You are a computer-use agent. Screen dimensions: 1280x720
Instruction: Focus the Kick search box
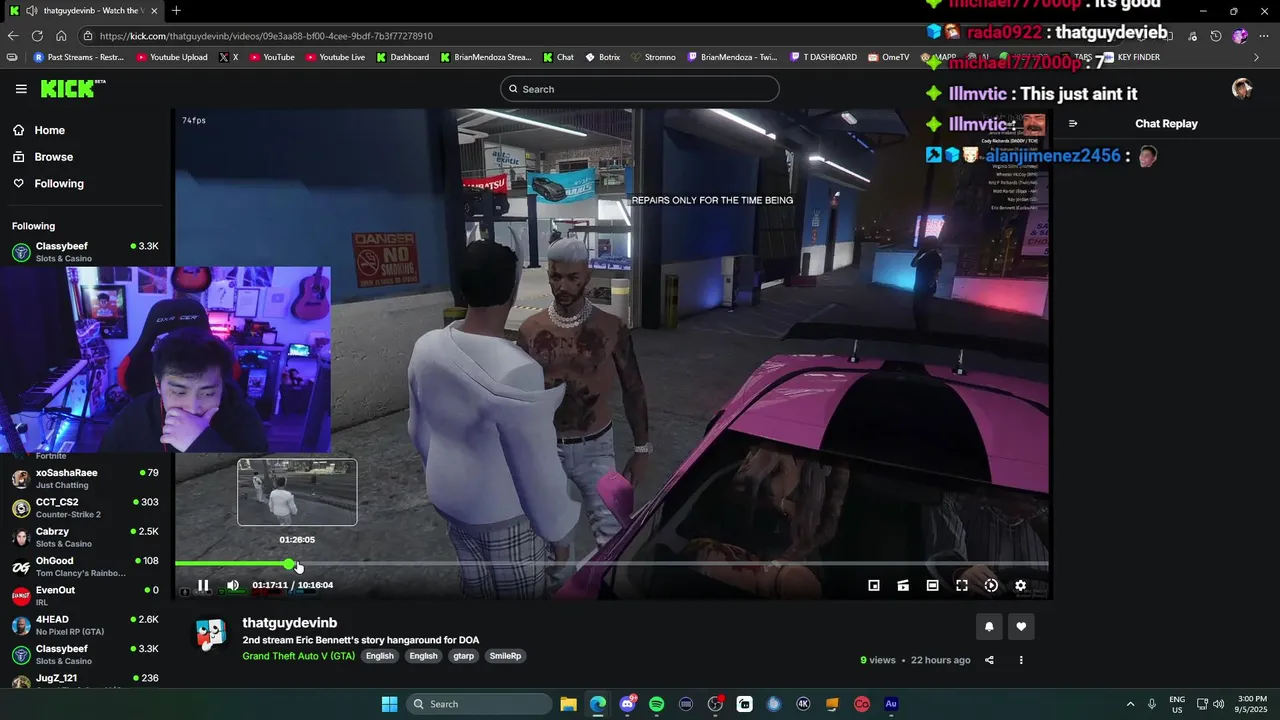(x=640, y=89)
